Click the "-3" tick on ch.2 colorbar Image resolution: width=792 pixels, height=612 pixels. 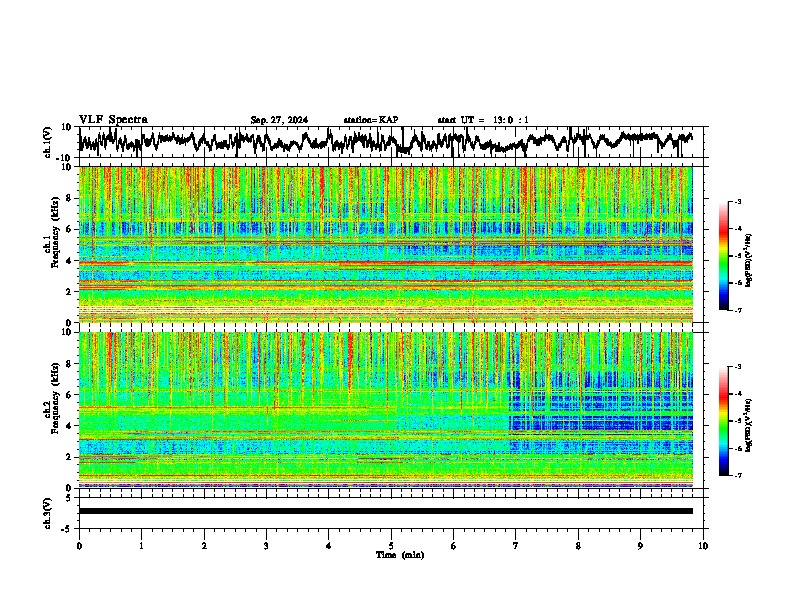coord(738,367)
